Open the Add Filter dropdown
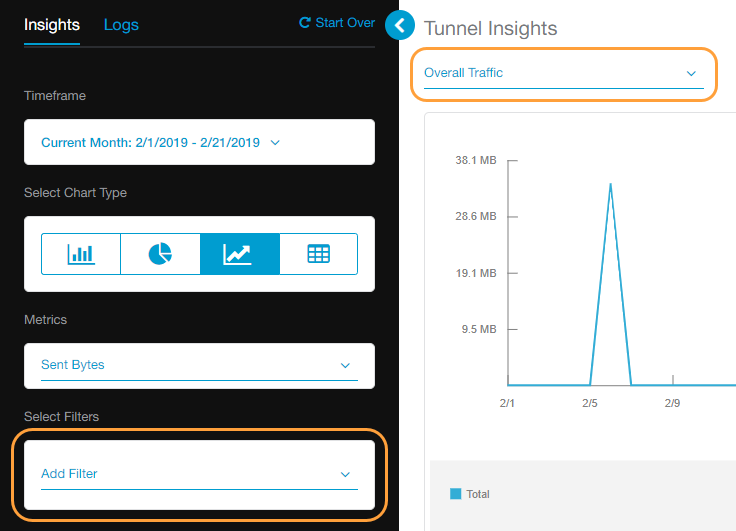This screenshot has width=736, height=531. click(x=198, y=474)
